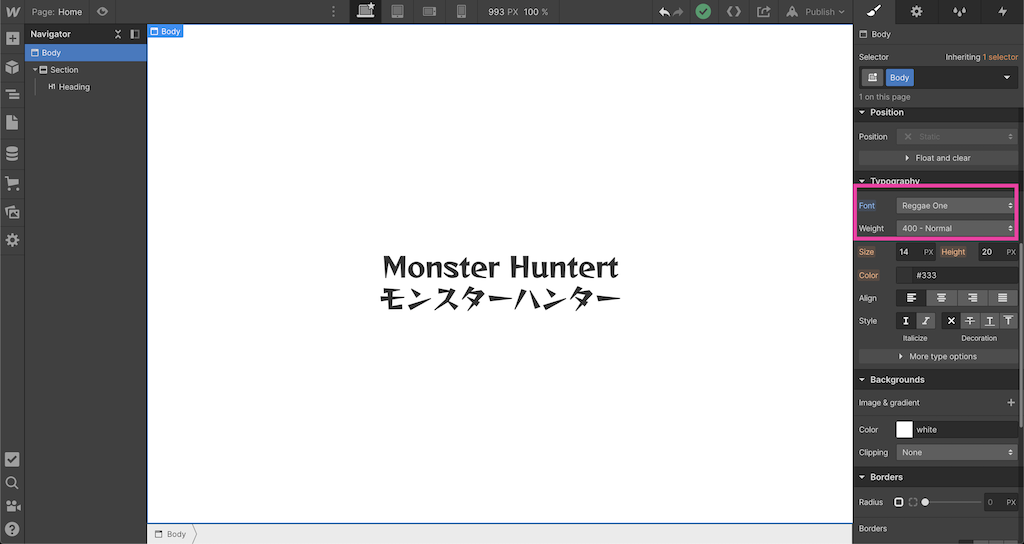Viewport: 1024px width, 544px height.
Task: Click the text color #333 swatch
Action: pyautogui.click(x=904, y=276)
